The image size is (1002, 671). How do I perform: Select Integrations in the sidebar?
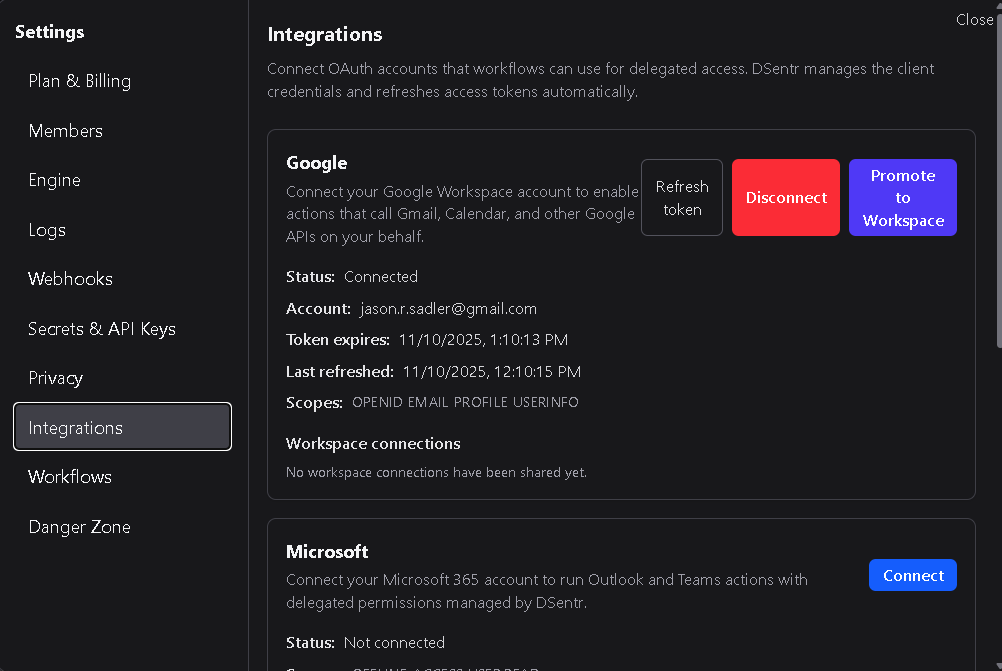[x=122, y=427]
